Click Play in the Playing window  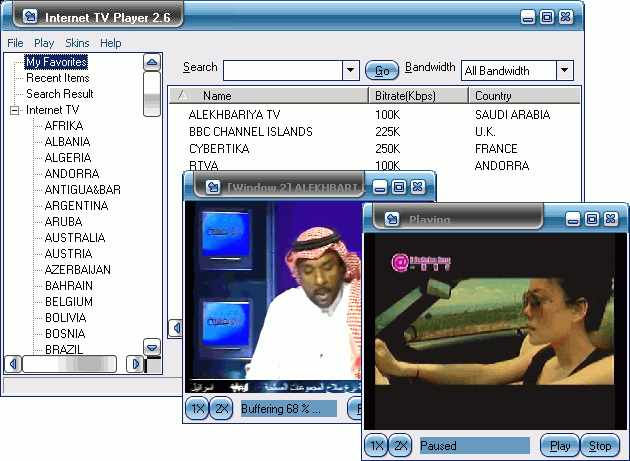[560, 445]
